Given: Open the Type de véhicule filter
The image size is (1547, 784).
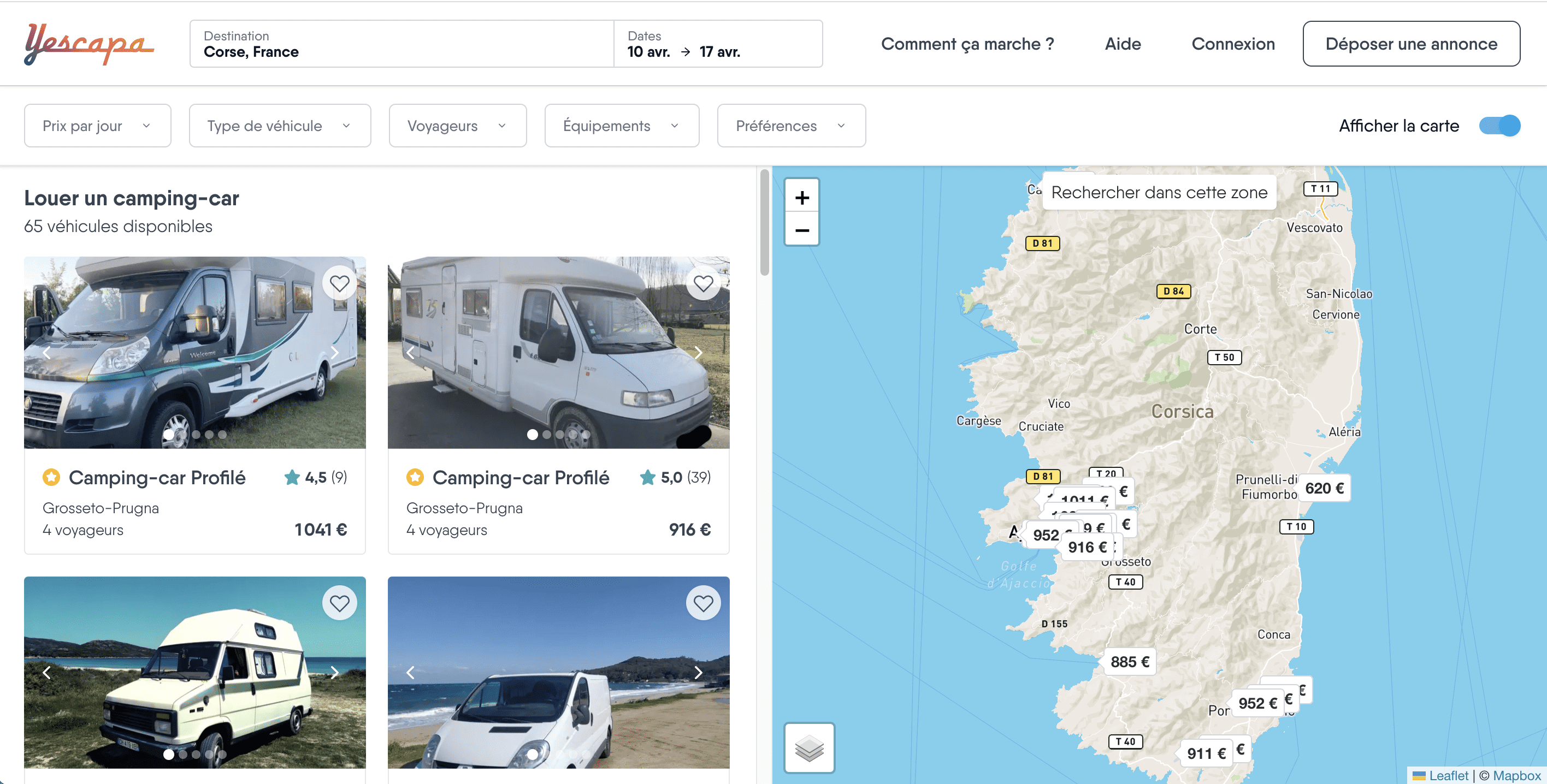Looking at the screenshot, I should click(280, 126).
